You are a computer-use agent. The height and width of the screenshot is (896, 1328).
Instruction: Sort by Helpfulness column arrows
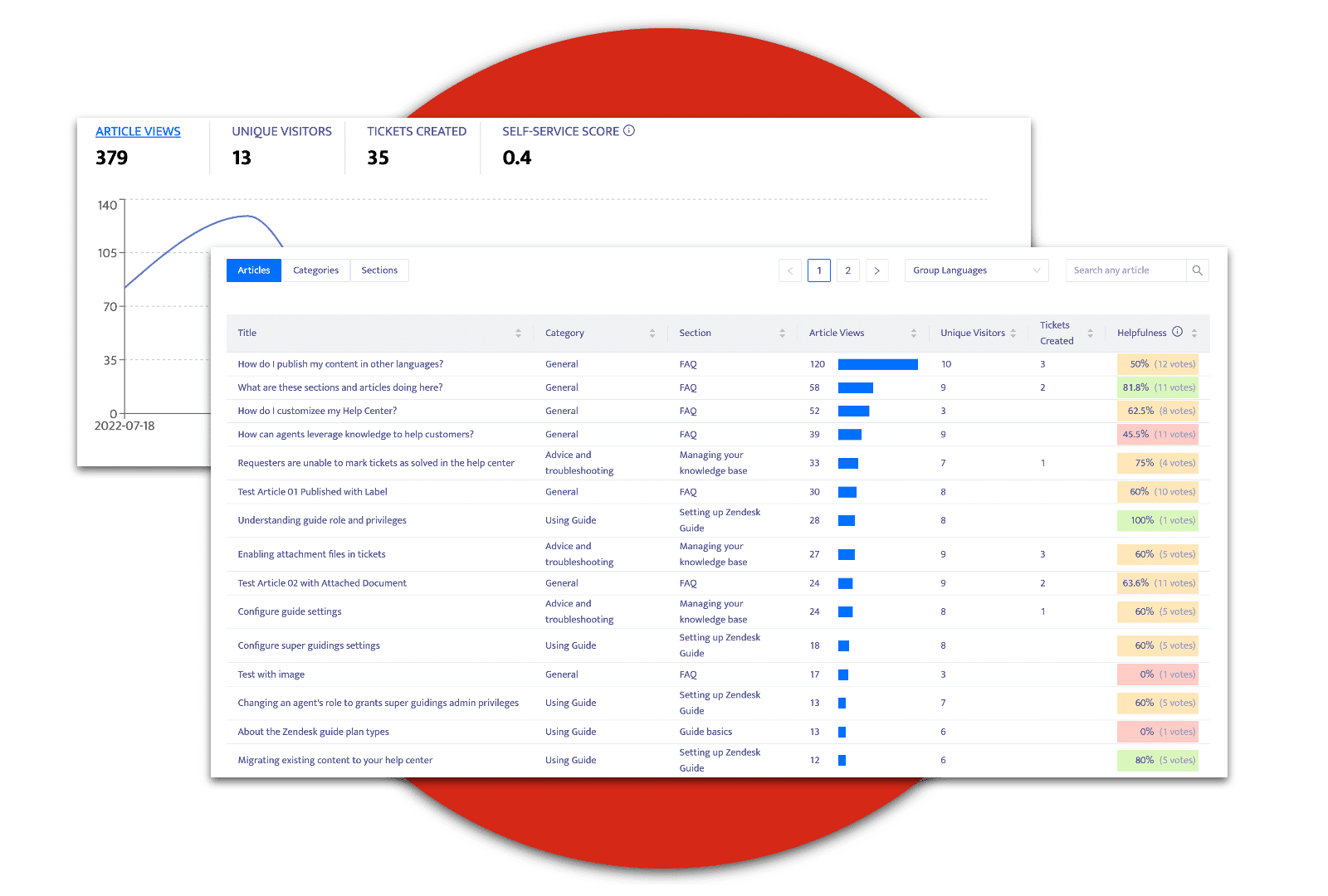pyautogui.click(x=1194, y=333)
